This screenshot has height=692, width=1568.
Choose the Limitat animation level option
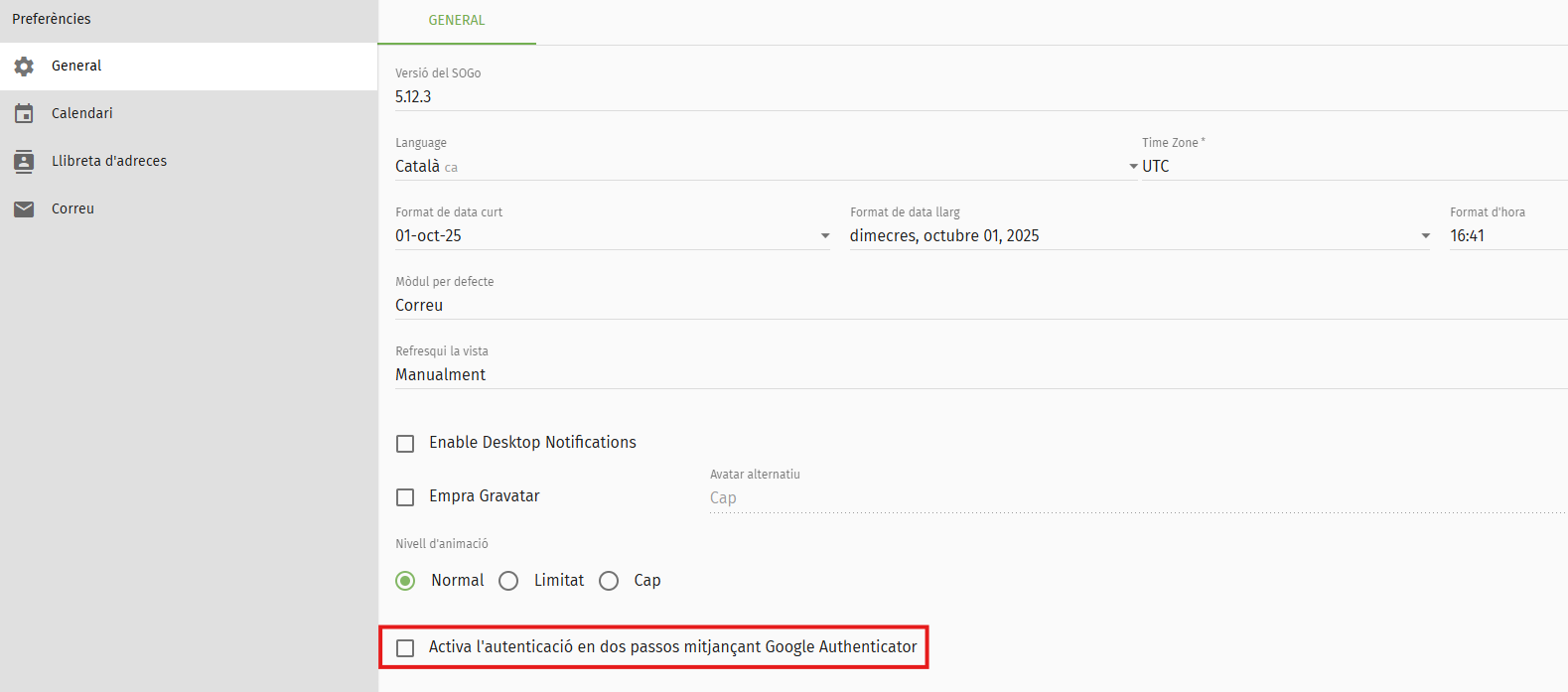point(508,581)
